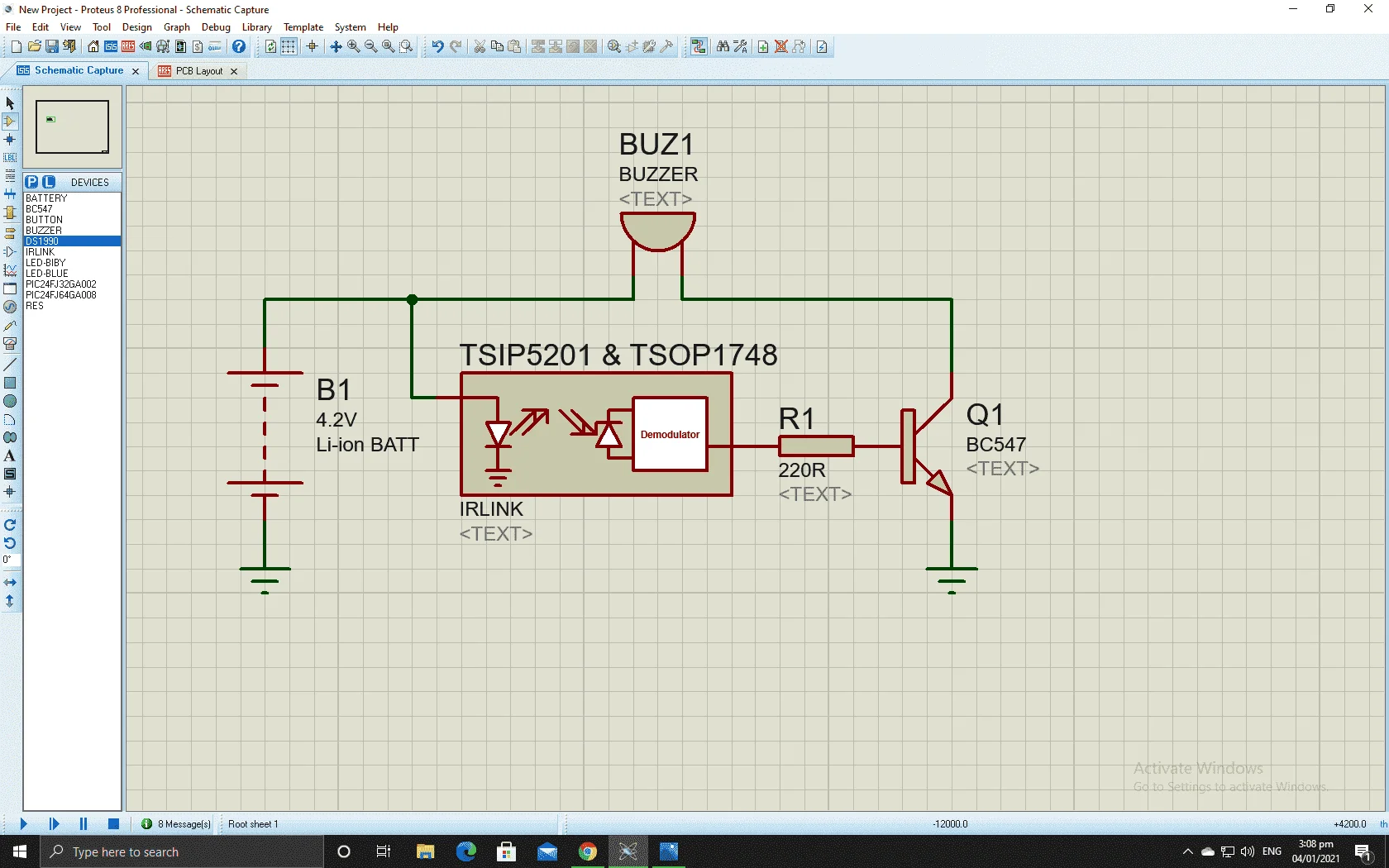The width and height of the screenshot is (1389, 868).
Task: Select BUZZER in the devices list
Action: coord(72,231)
